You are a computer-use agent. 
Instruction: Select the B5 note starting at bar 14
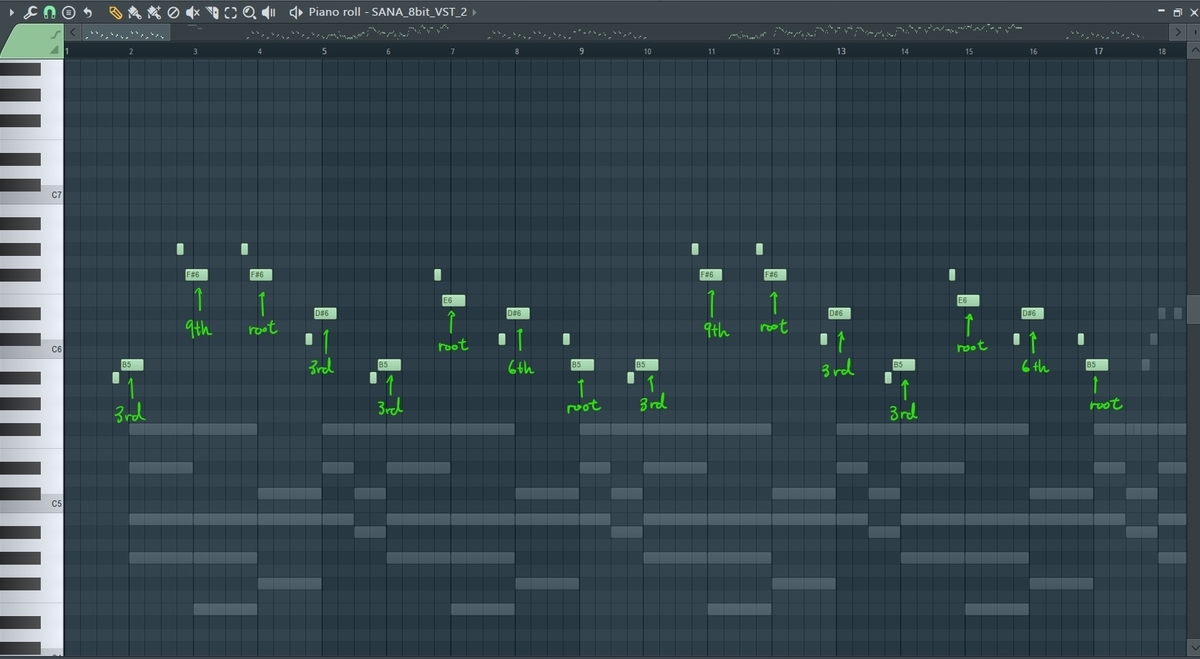click(x=903, y=365)
